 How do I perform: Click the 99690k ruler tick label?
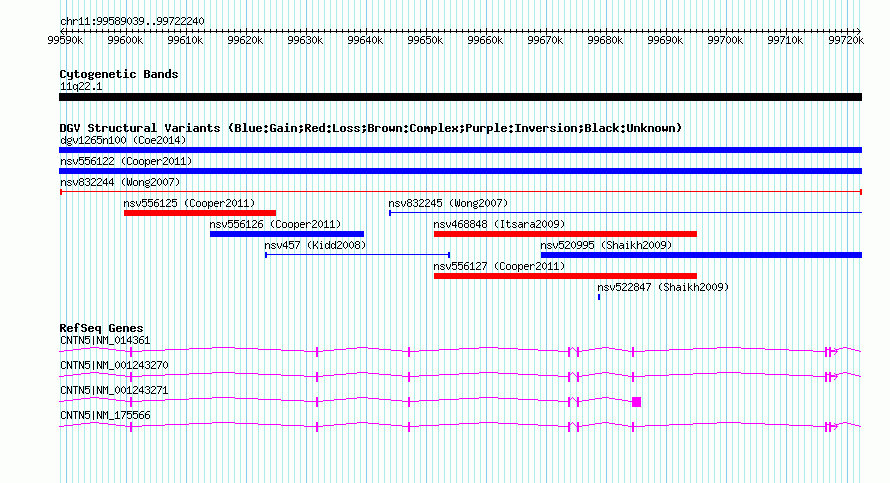665,40
